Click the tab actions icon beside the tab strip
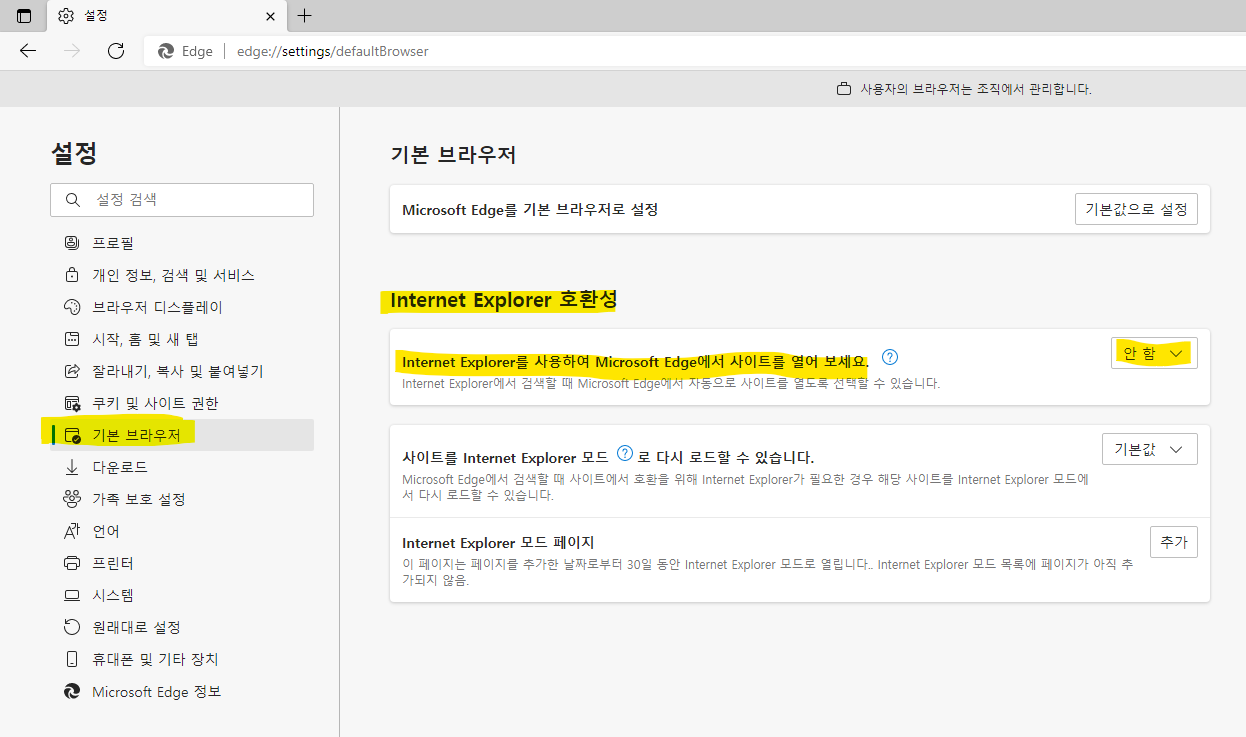The height and width of the screenshot is (737, 1246). coord(24,16)
